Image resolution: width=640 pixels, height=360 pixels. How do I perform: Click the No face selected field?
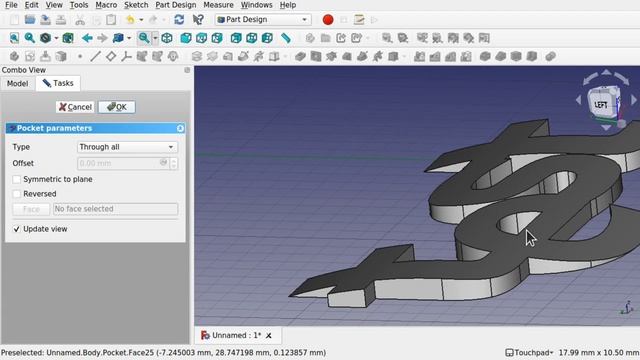pyautogui.click(x=116, y=209)
